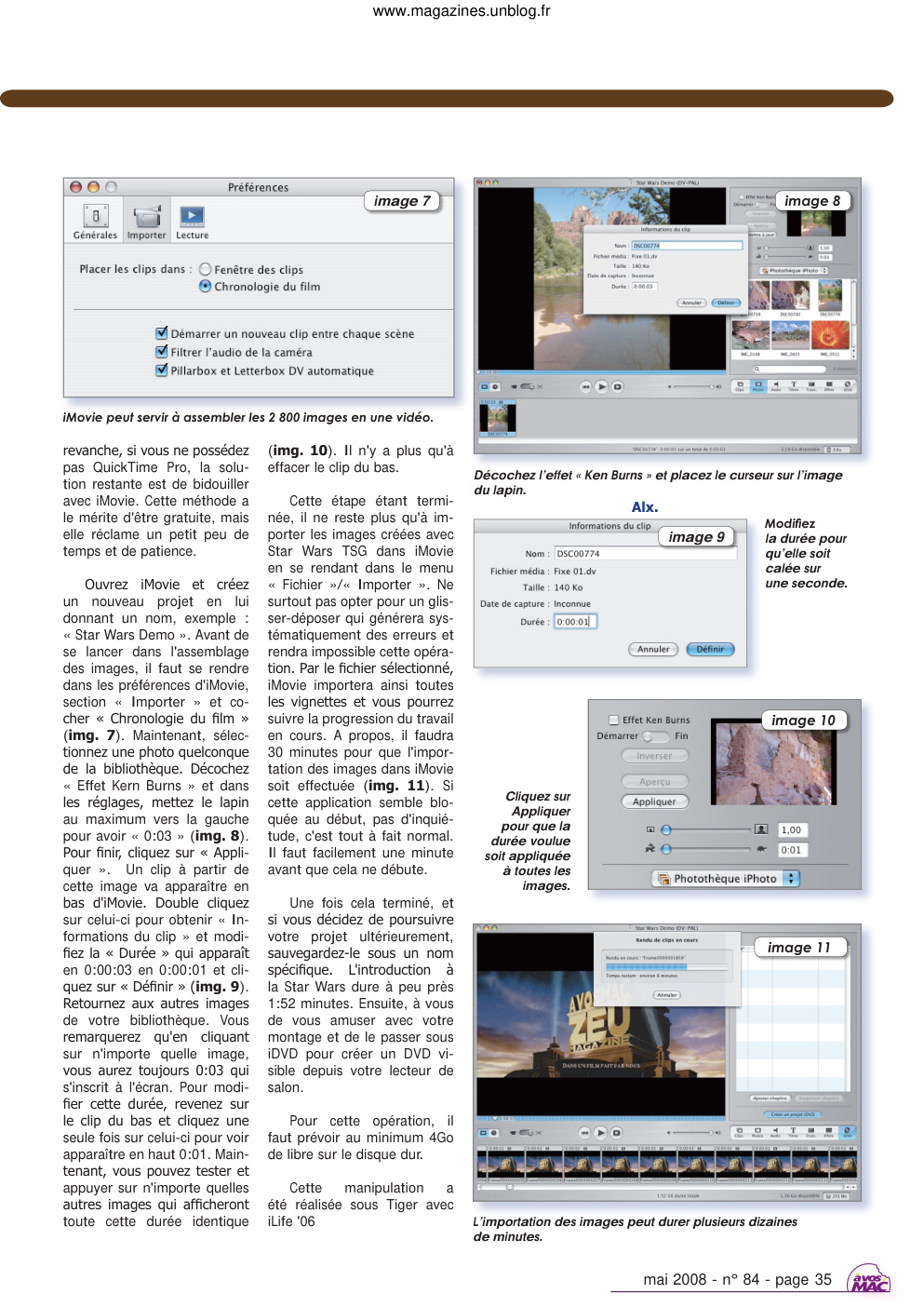Adjust the duration slider next to 0:01
Image resolution: width=924 pixels, height=1307 pixels.
pyautogui.click(x=704, y=849)
